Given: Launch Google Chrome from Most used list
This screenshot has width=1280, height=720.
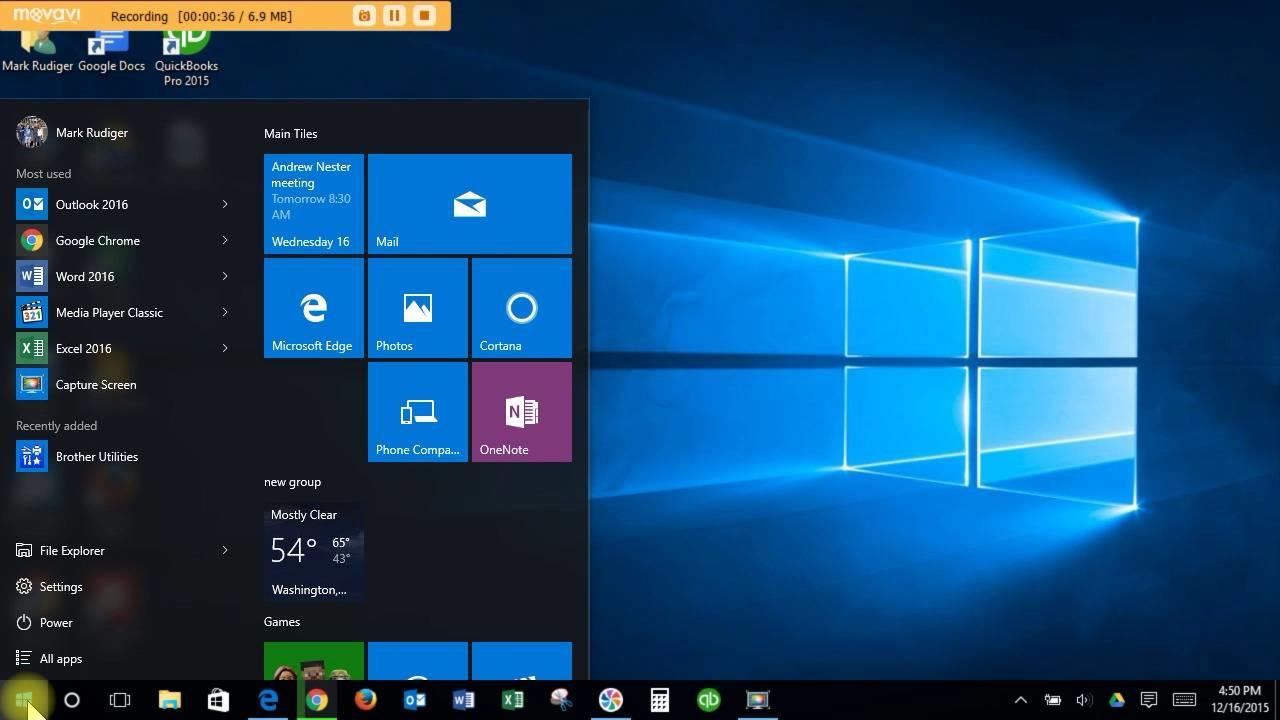Looking at the screenshot, I should [x=124, y=240].
